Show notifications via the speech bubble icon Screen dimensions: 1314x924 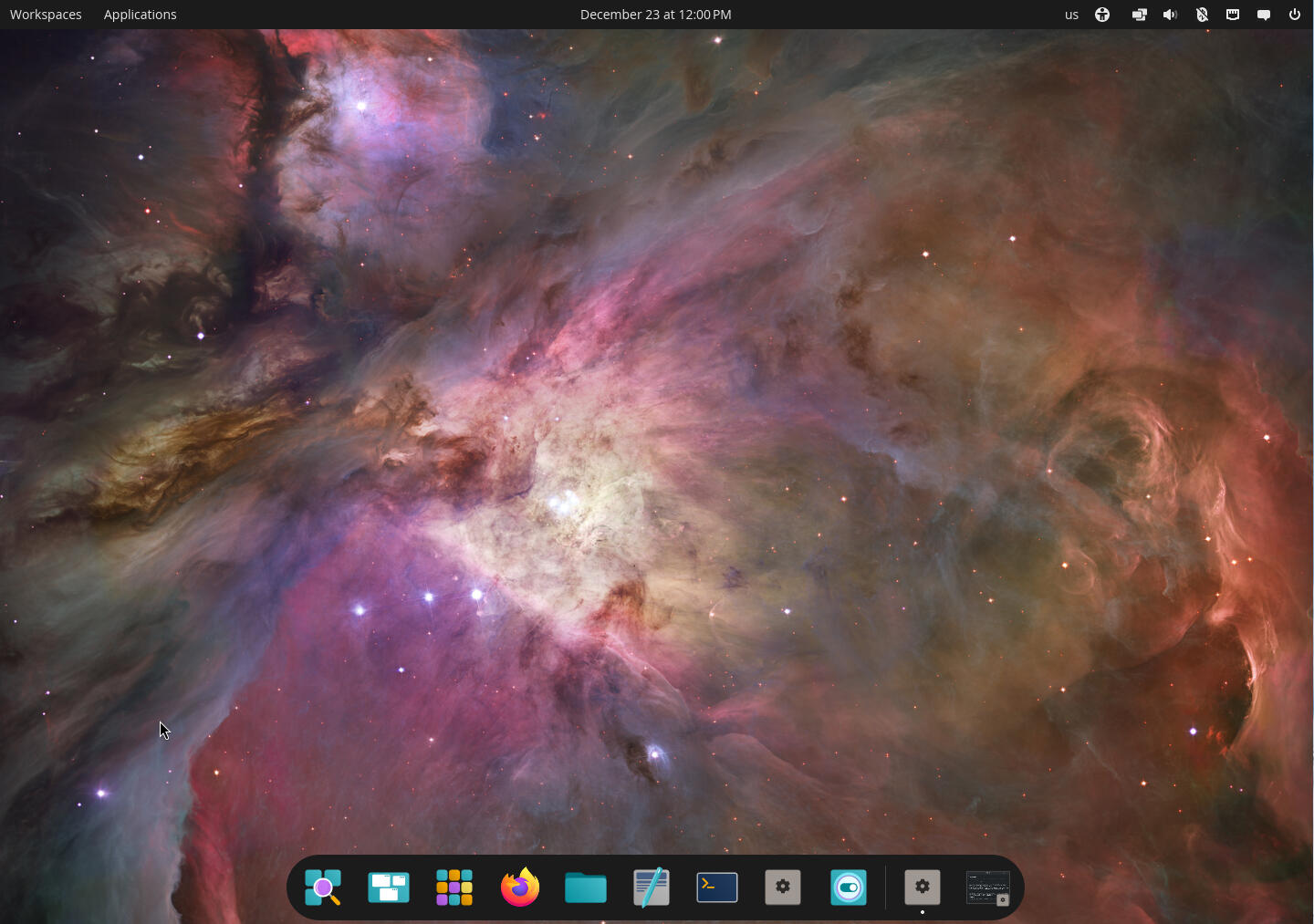1264,15
